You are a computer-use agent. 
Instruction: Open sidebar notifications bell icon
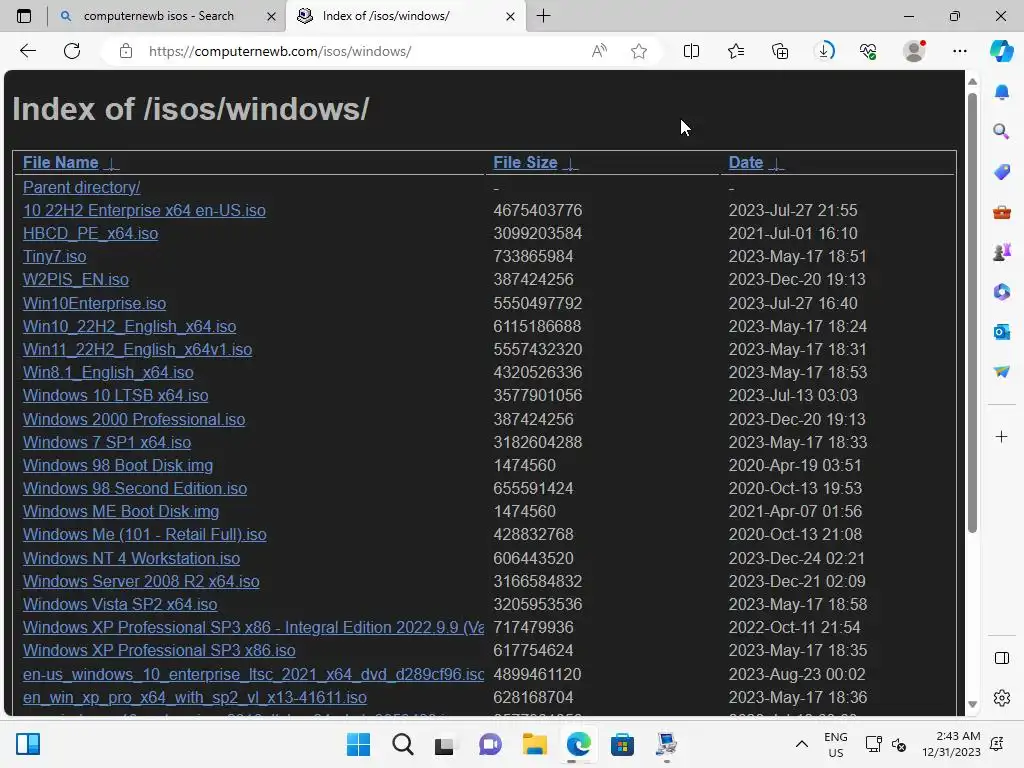[1002, 92]
